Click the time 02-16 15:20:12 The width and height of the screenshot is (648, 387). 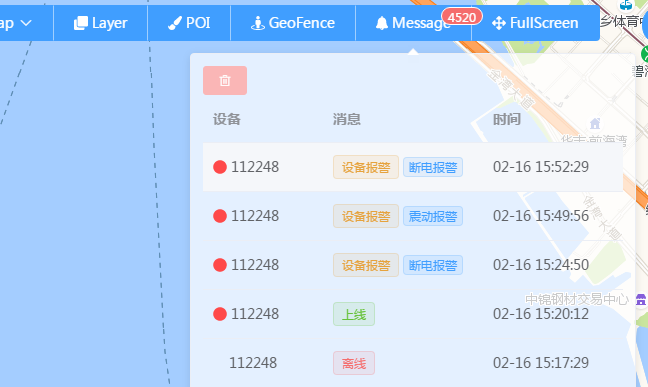click(x=541, y=314)
